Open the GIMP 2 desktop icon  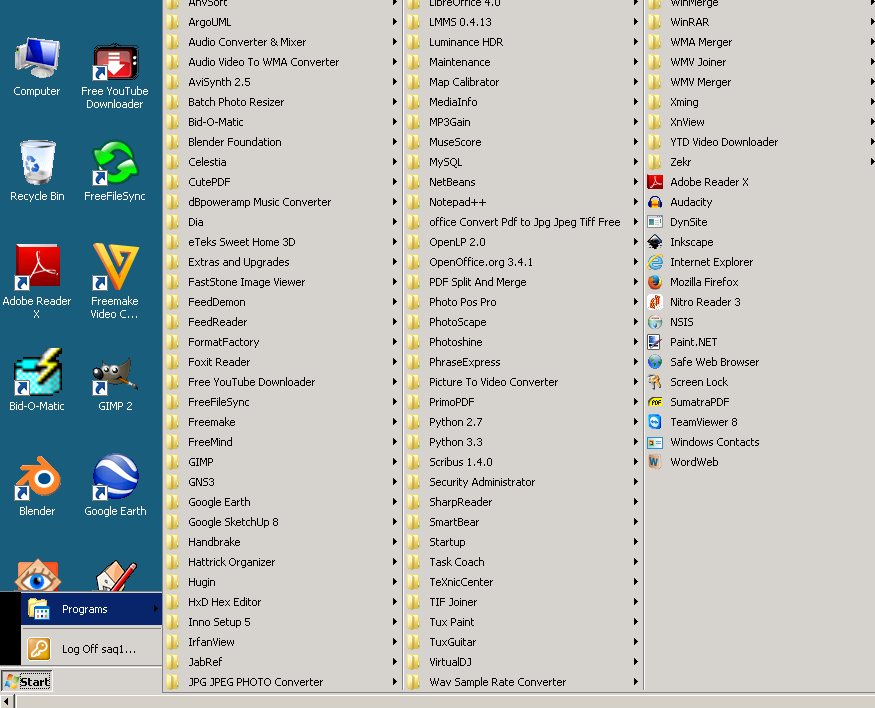pos(115,382)
